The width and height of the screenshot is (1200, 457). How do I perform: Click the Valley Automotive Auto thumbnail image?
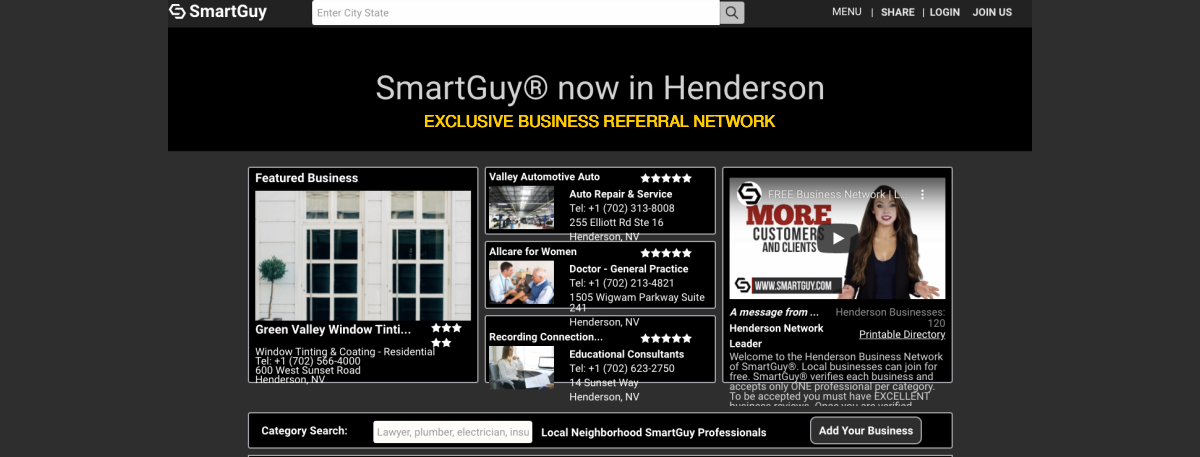[x=521, y=207]
